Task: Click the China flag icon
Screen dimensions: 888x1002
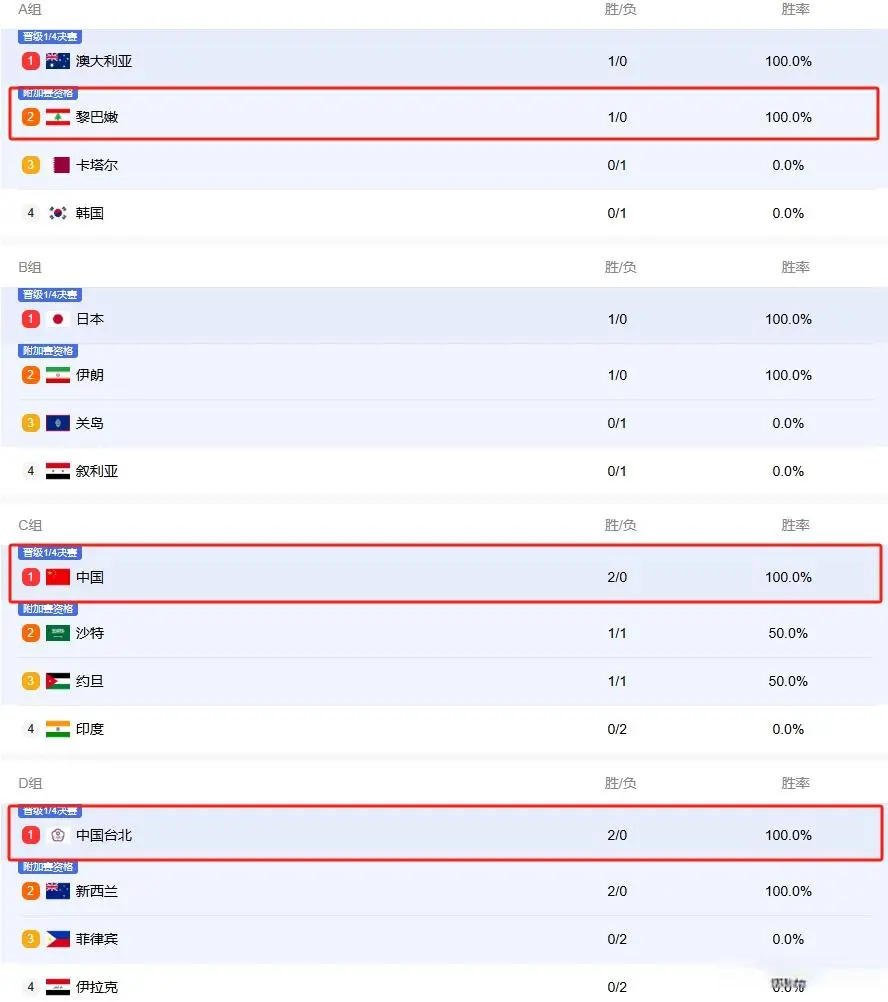Action: click(x=58, y=577)
